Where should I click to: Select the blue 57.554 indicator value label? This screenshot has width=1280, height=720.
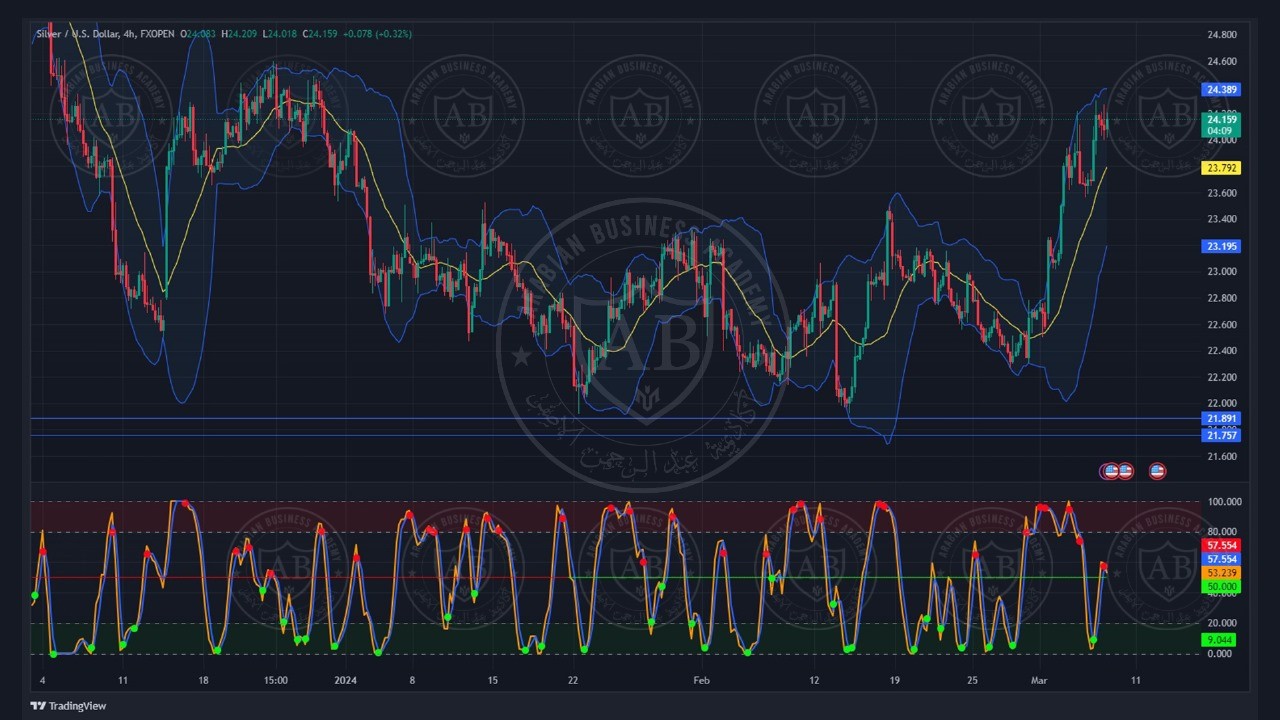click(x=1222, y=559)
